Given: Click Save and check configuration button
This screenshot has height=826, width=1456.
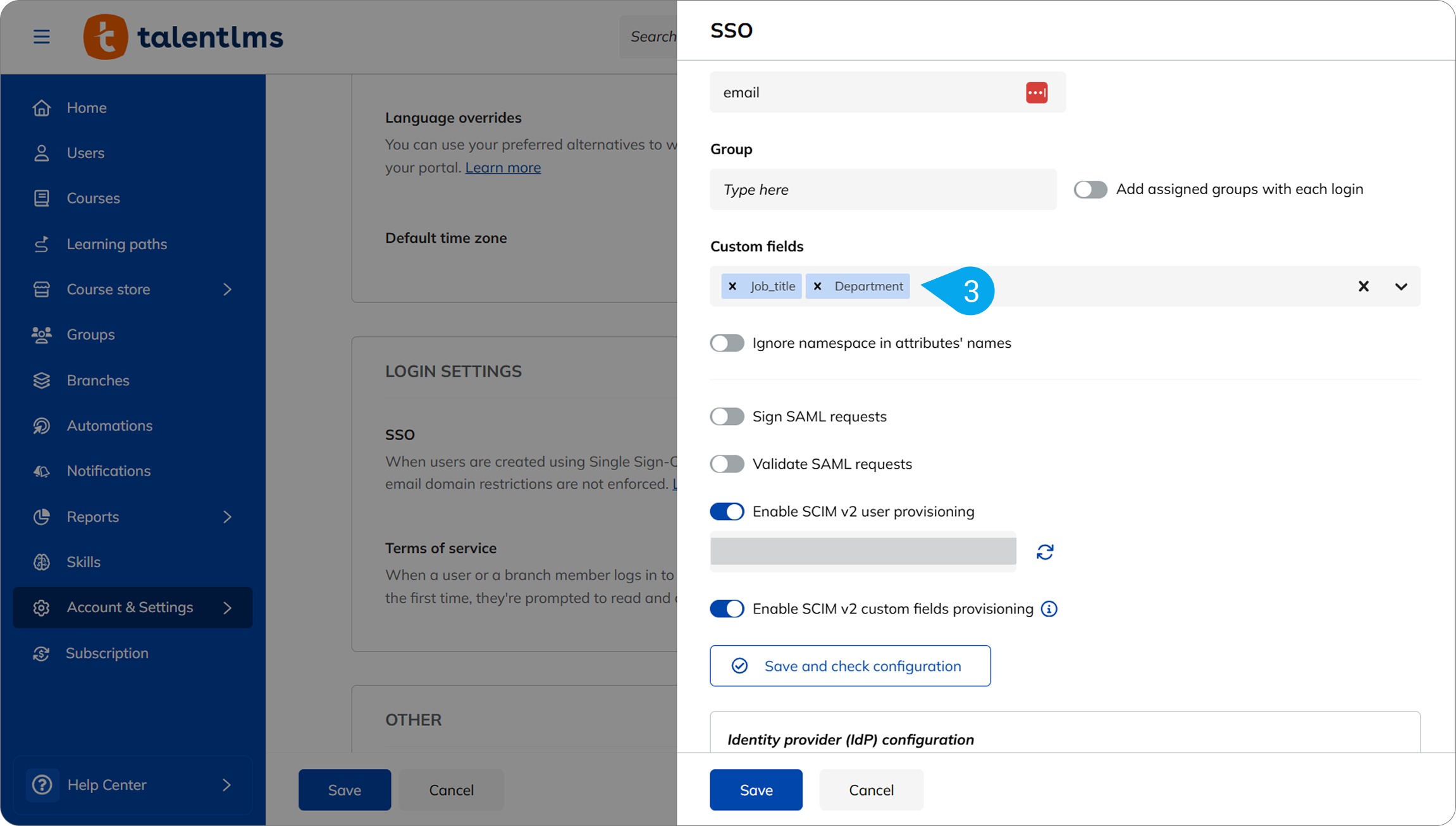Looking at the screenshot, I should [849, 666].
